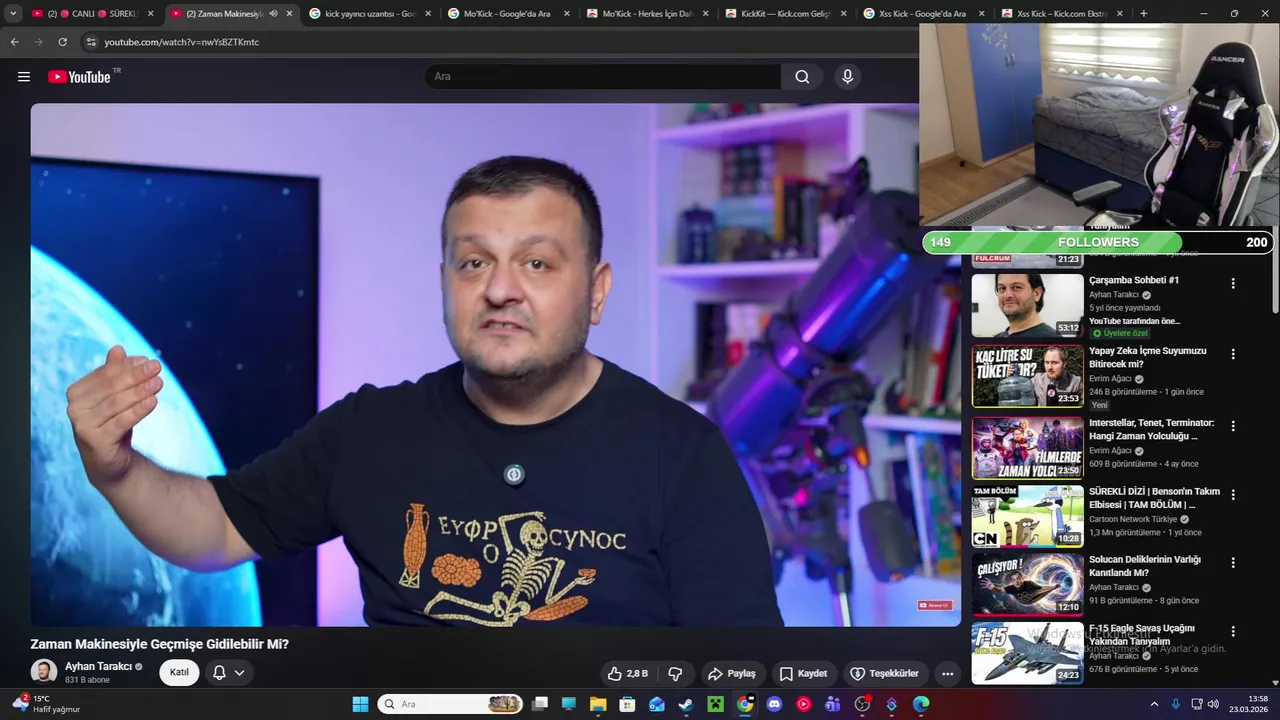Open Çarşamba Sohbeti #1 thumbnail
1280x720 pixels.
pos(1027,306)
